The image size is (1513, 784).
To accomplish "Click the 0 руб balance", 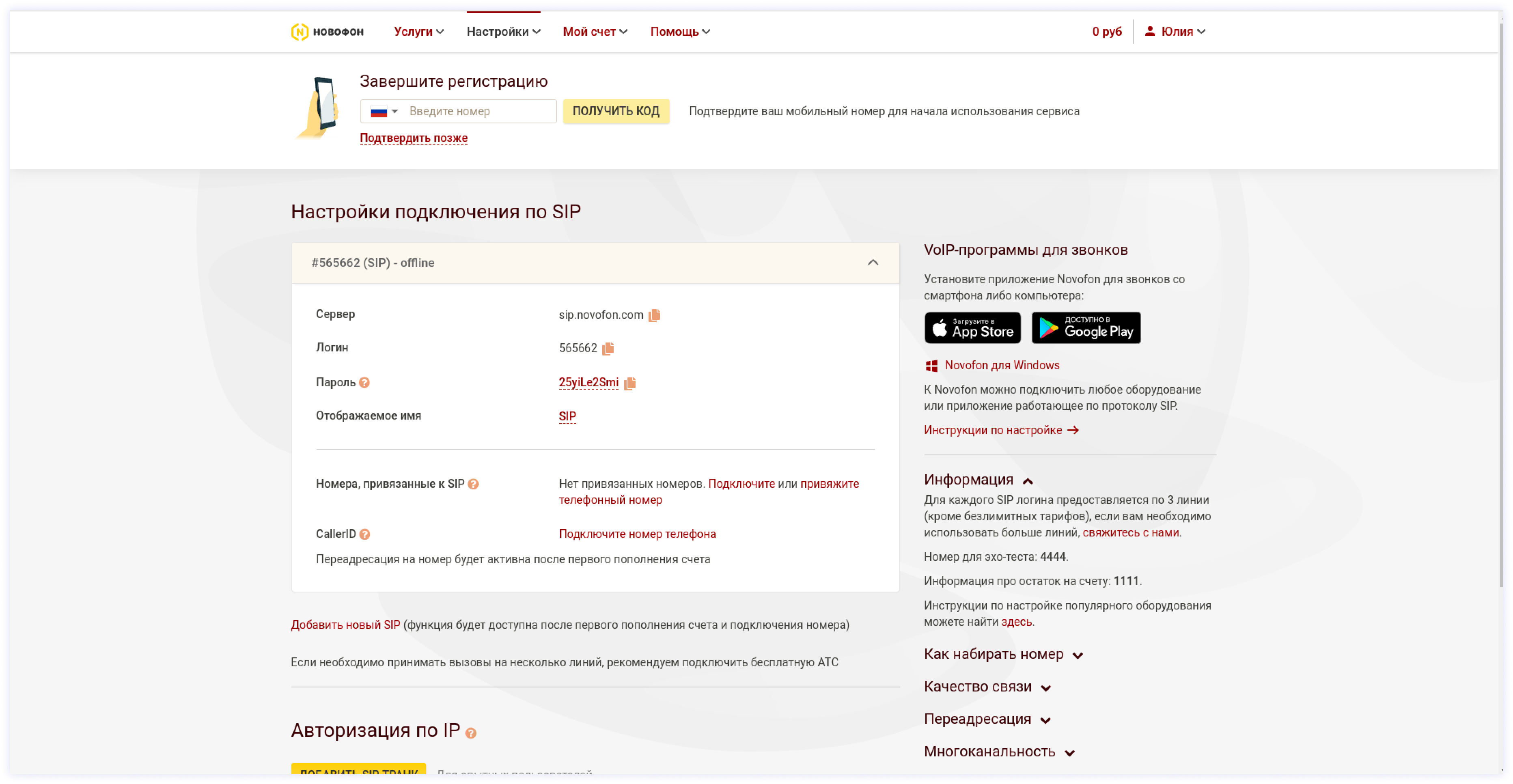I will [1107, 32].
